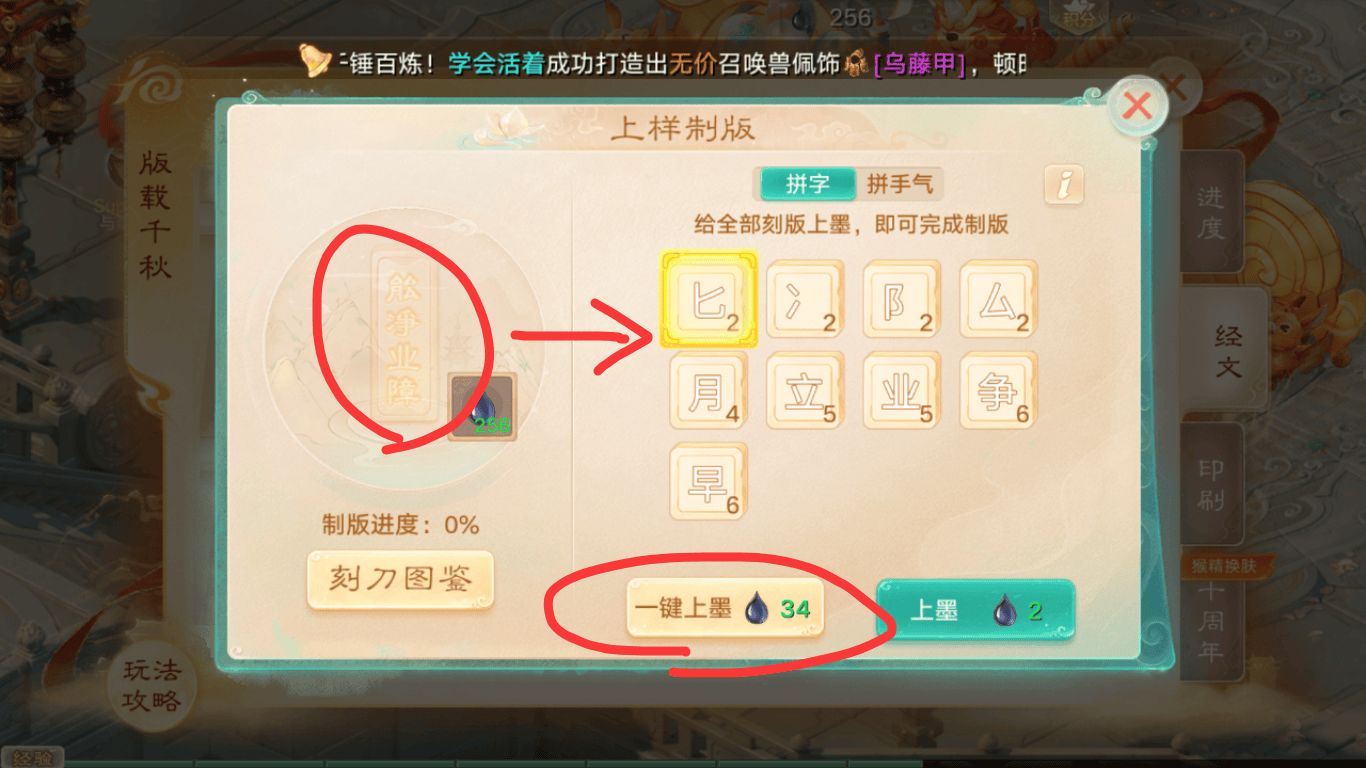Click the green 上墨 button

[x=975, y=610]
